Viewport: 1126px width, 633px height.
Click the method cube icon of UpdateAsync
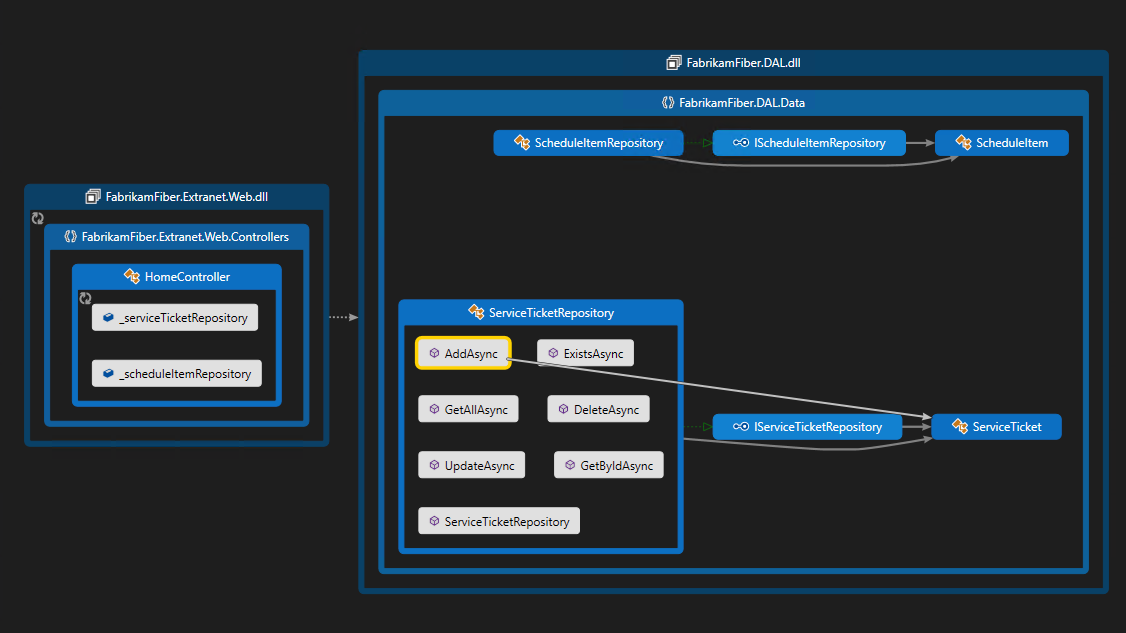pos(434,466)
